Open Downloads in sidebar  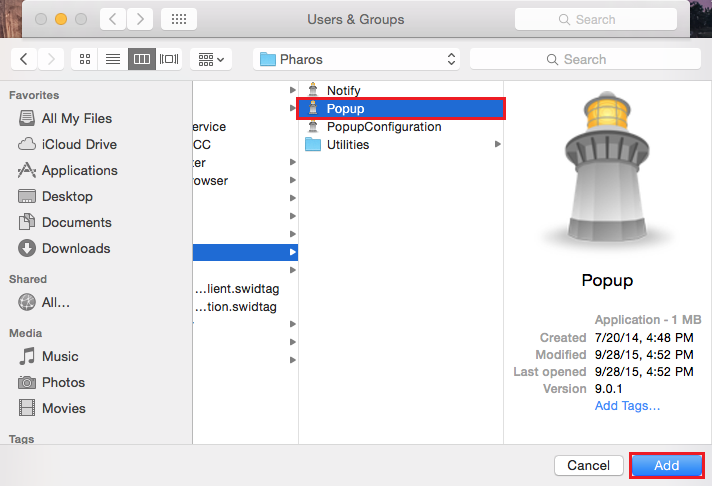(76, 248)
